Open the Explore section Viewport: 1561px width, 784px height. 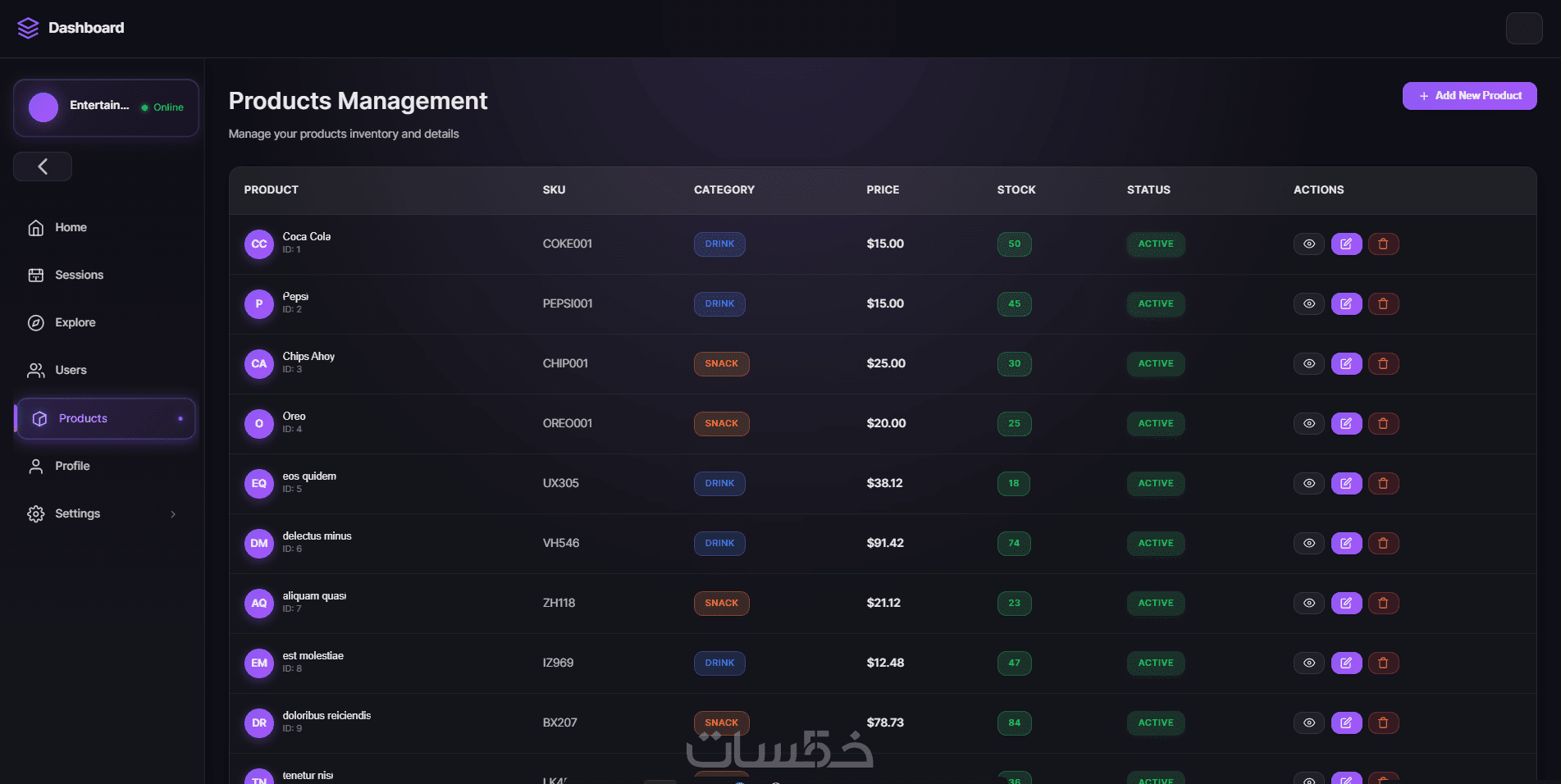tap(105, 322)
